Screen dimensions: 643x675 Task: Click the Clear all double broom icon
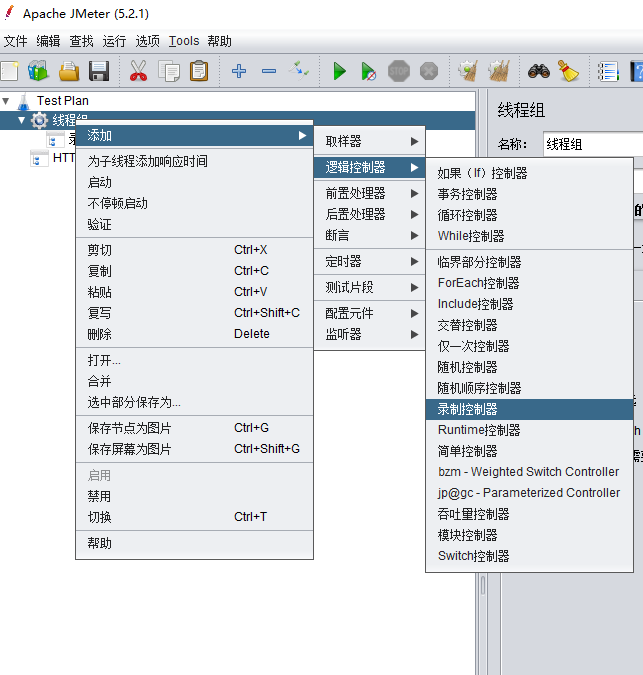[x=499, y=71]
